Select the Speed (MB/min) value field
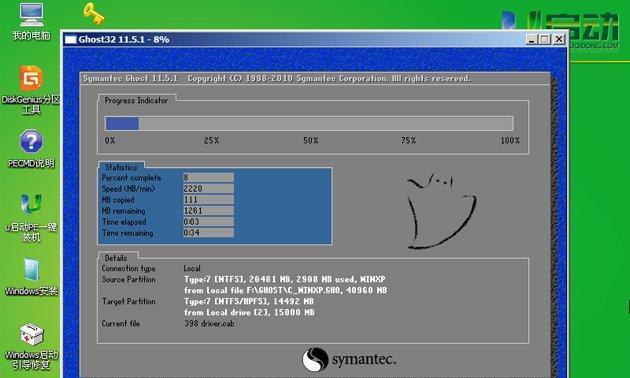 (x=208, y=188)
